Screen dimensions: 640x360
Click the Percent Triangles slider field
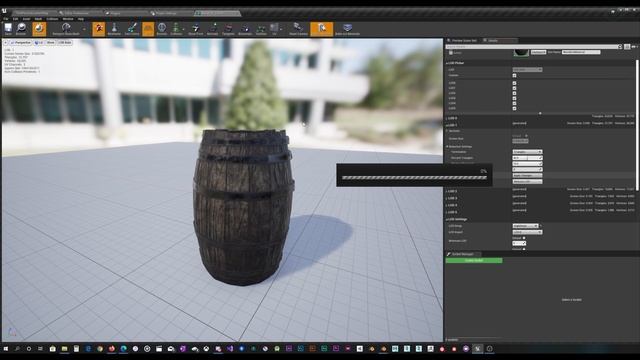point(527,158)
